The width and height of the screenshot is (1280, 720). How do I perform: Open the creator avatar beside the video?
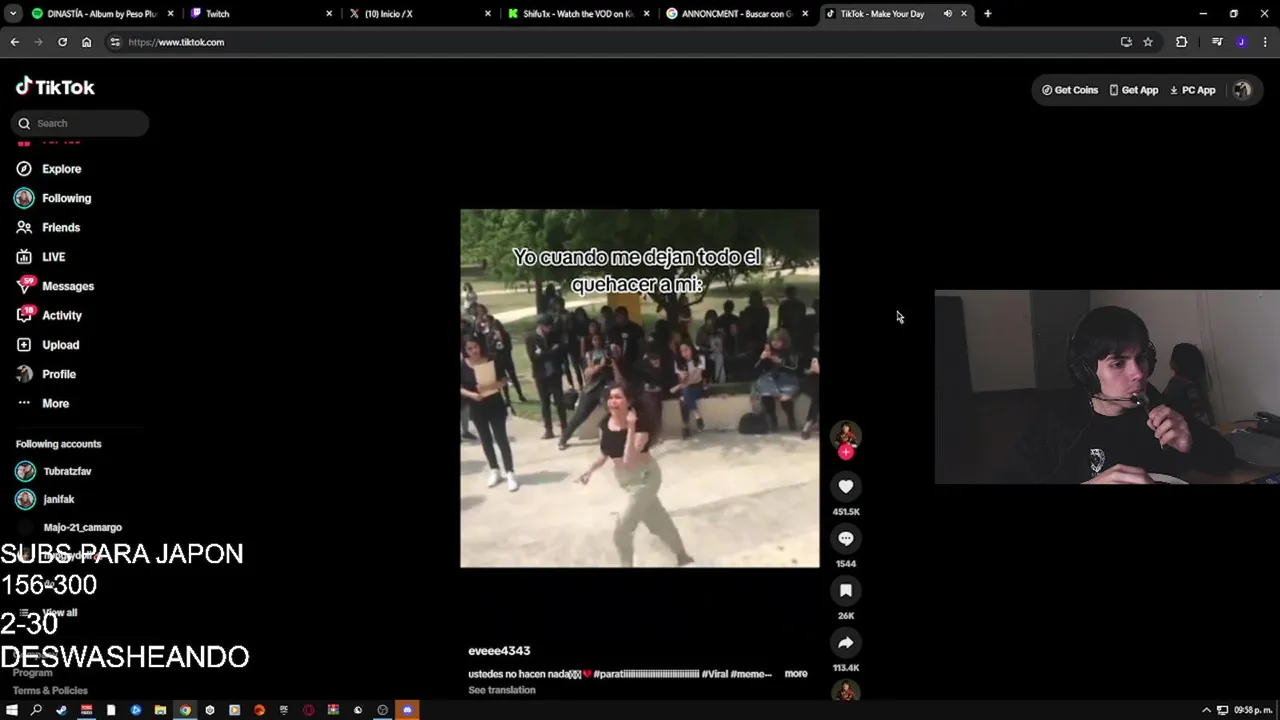point(846,435)
